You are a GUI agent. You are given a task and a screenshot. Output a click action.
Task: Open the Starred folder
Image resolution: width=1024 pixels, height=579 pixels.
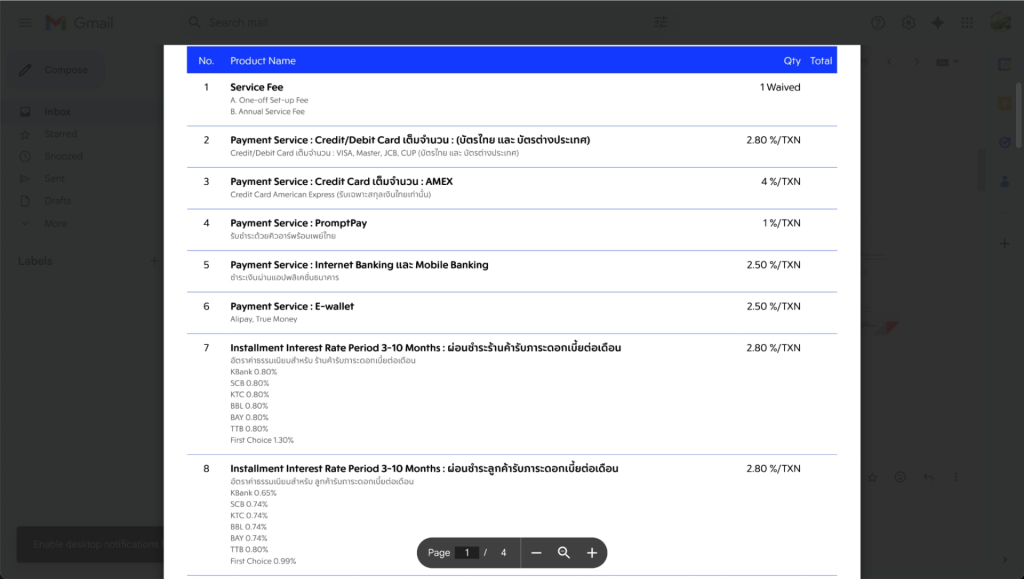[x=60, y=134]
